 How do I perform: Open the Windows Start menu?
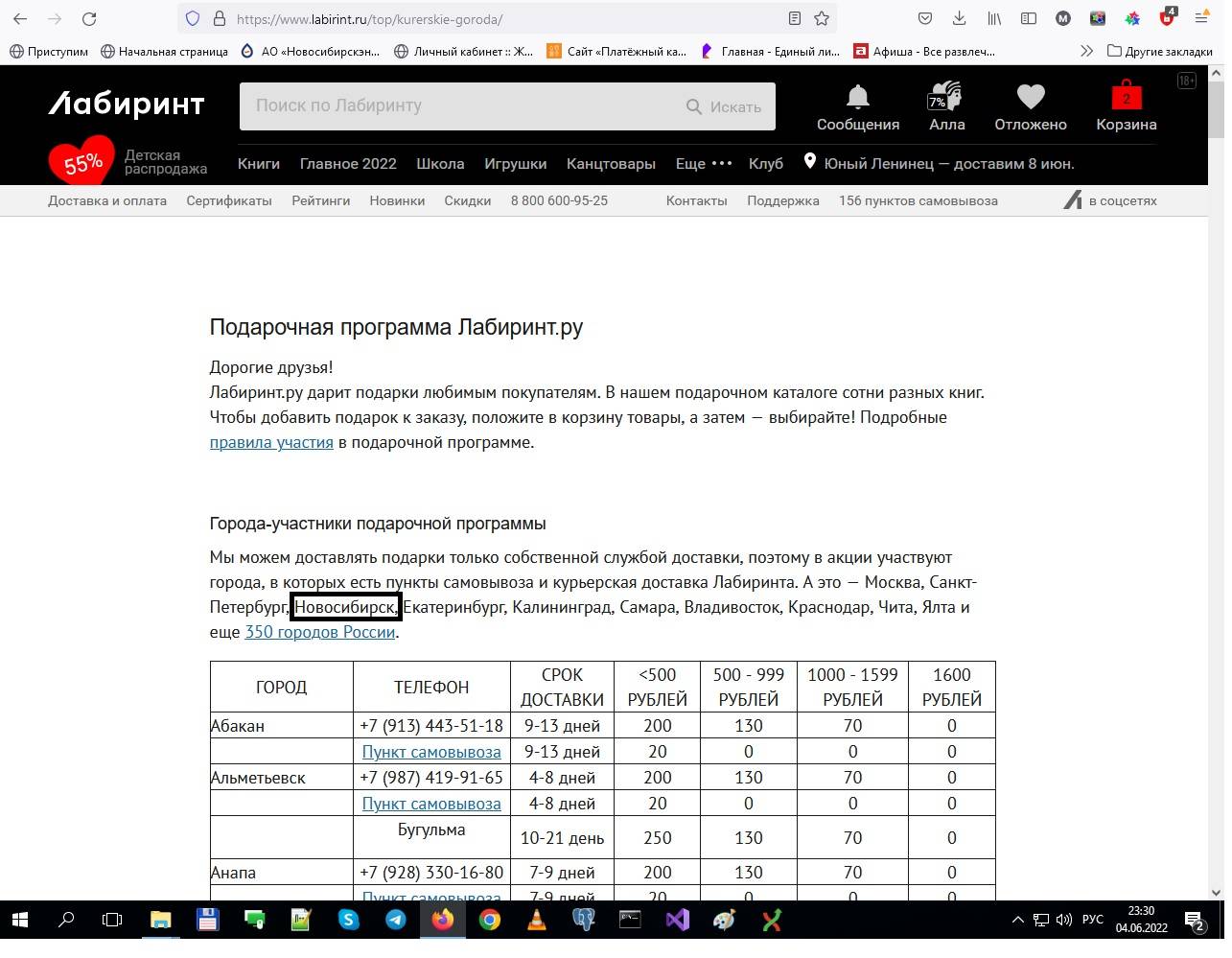point(19,921)
